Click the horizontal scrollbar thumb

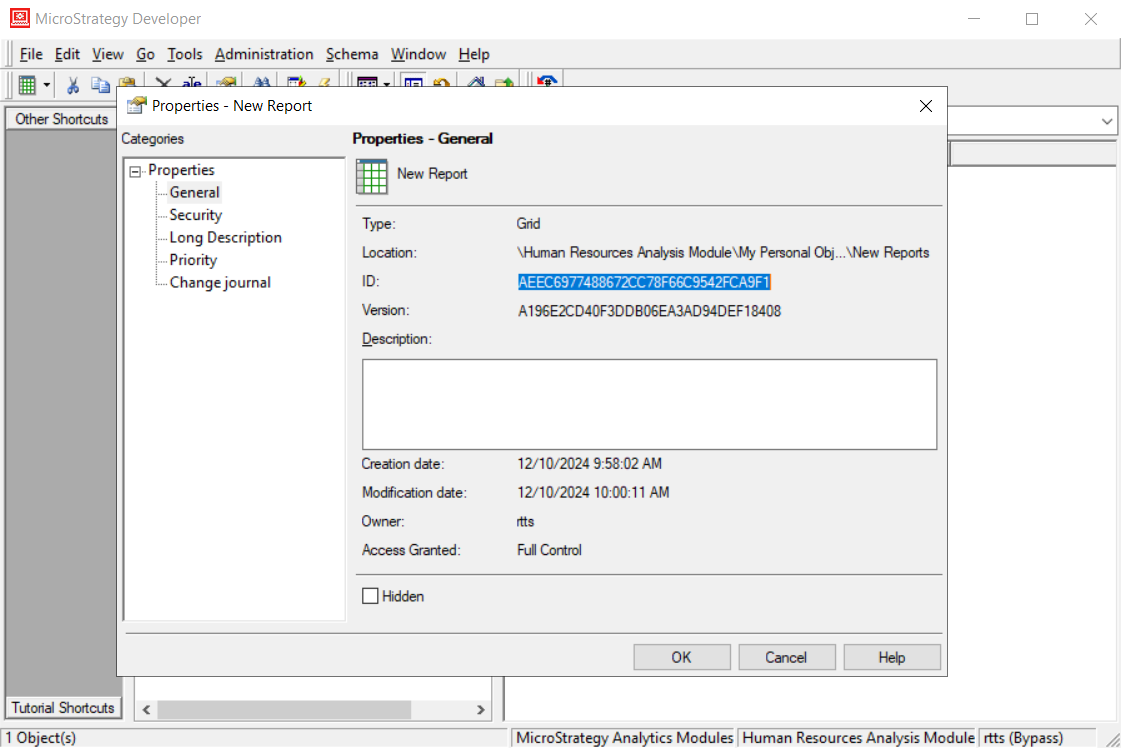(x=284, y=709)
